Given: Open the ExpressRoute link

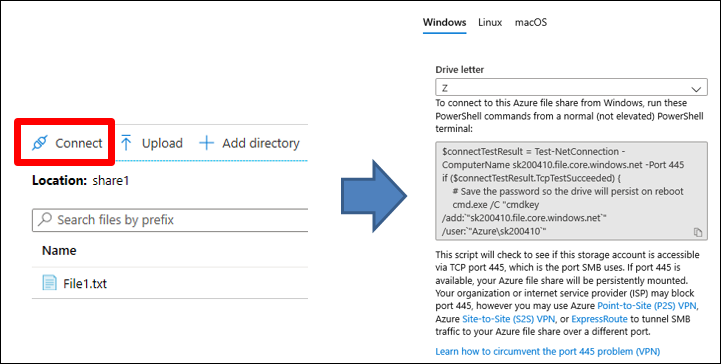Looking at the screenshot, I should 599,318.
